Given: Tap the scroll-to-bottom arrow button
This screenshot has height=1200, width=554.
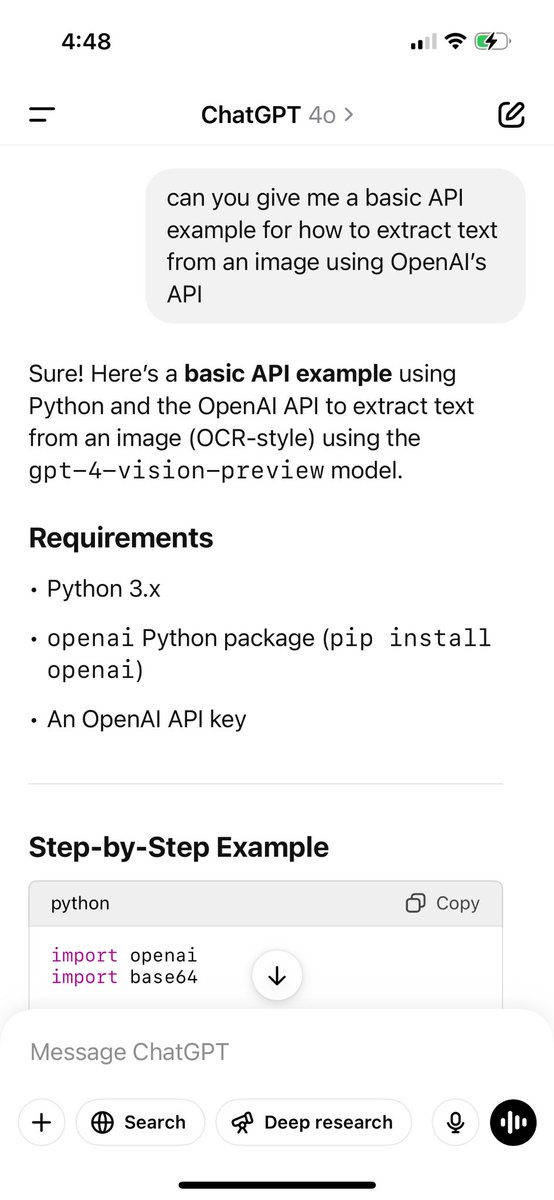Looking at the screenshot, I should pyautogui.click(x=277, y=977).
